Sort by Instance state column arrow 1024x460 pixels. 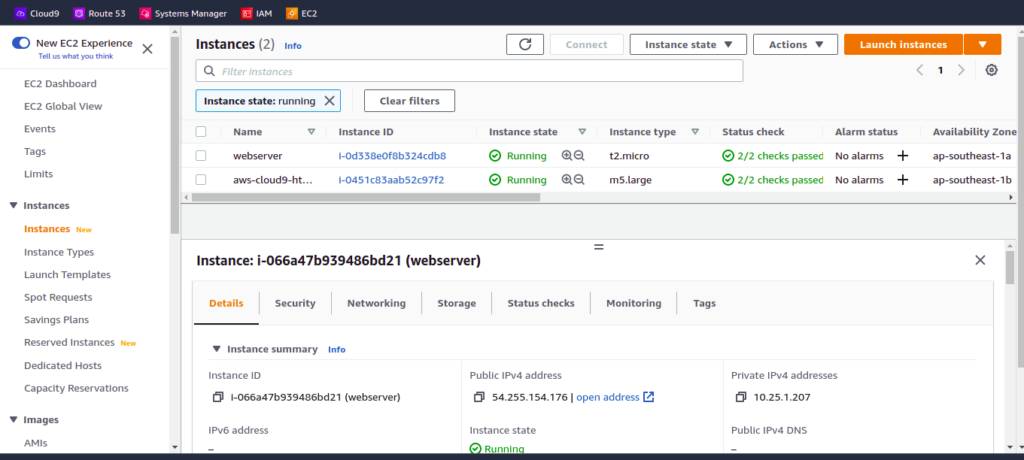tap(582, 131)
